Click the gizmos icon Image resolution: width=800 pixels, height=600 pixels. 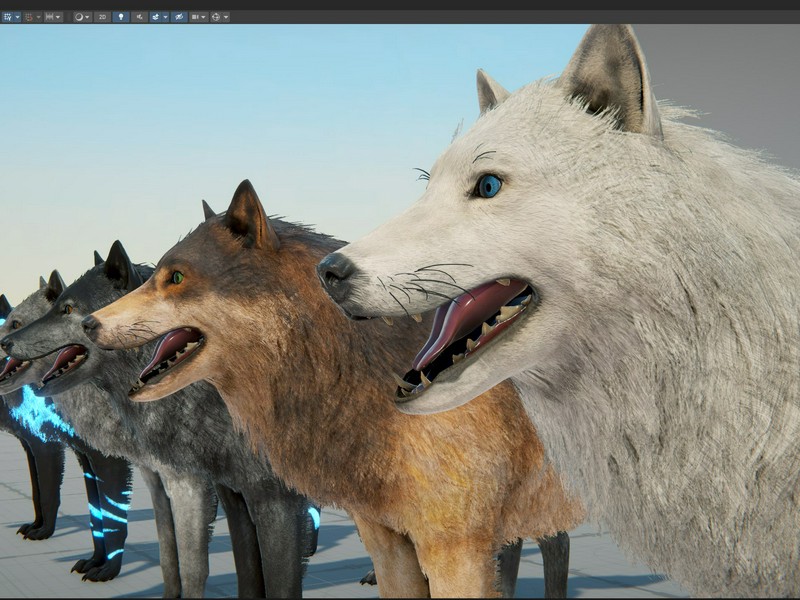click(x=216, y=17)
